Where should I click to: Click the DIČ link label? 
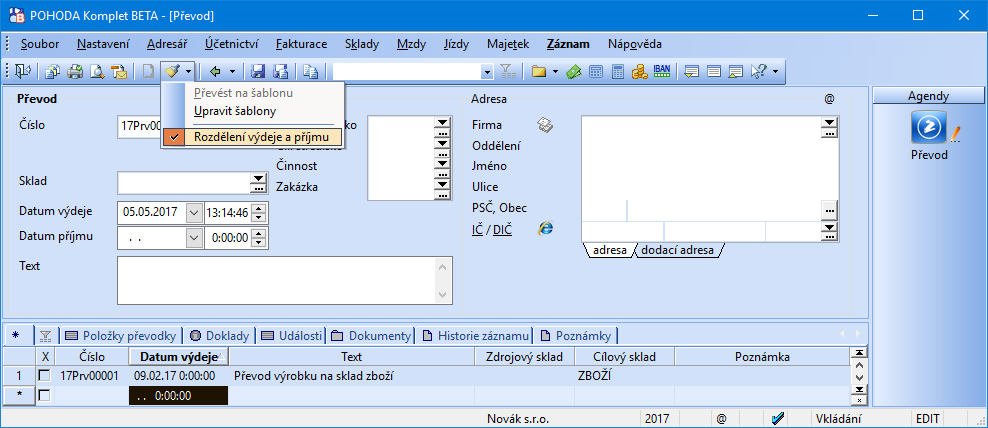pos(502,230)
